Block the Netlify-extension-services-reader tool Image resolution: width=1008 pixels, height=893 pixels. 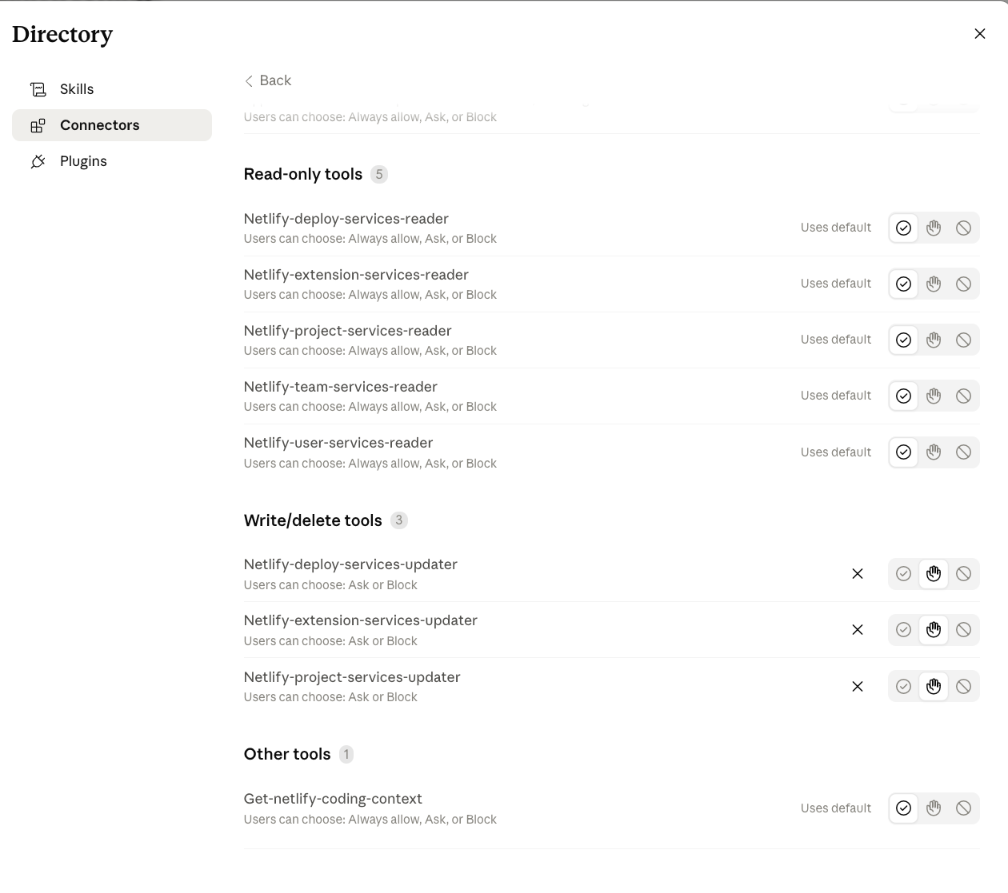click(963, 284)
